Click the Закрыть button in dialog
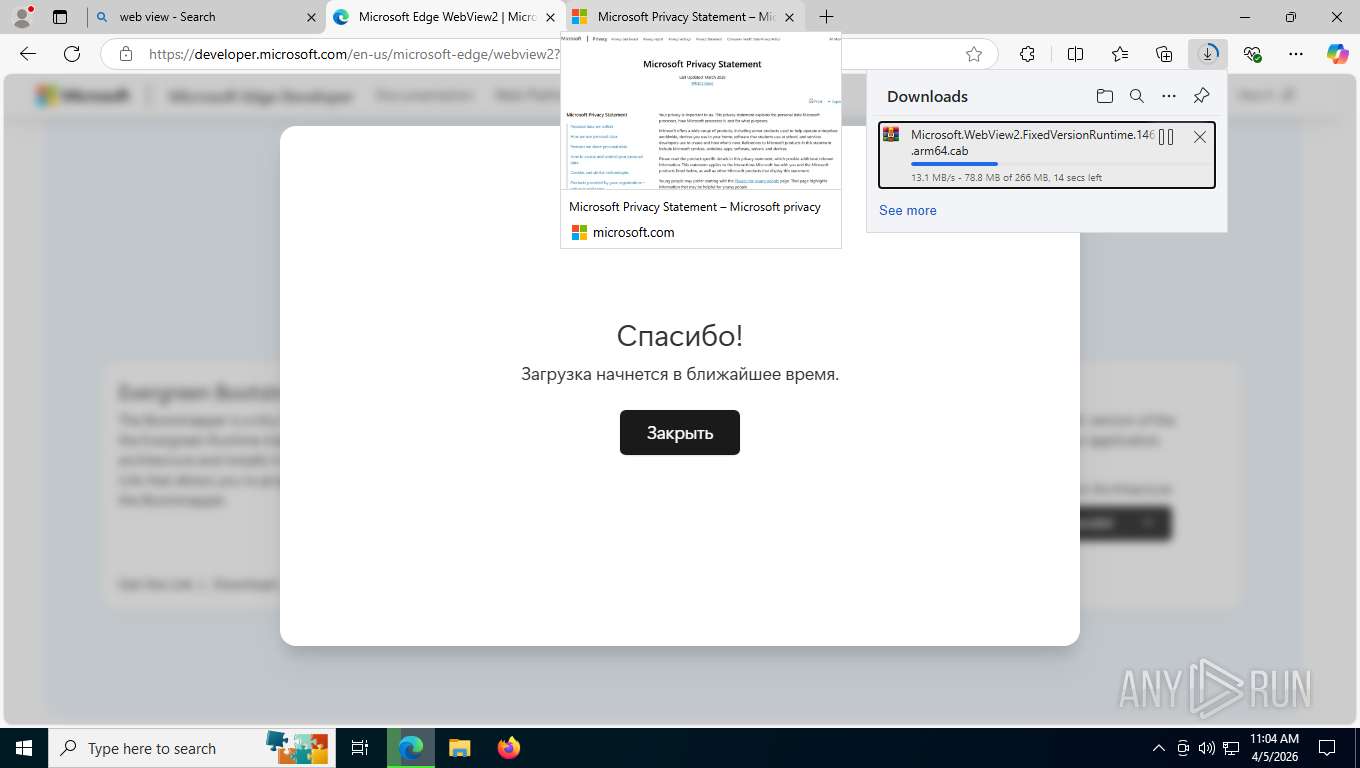 680,433
